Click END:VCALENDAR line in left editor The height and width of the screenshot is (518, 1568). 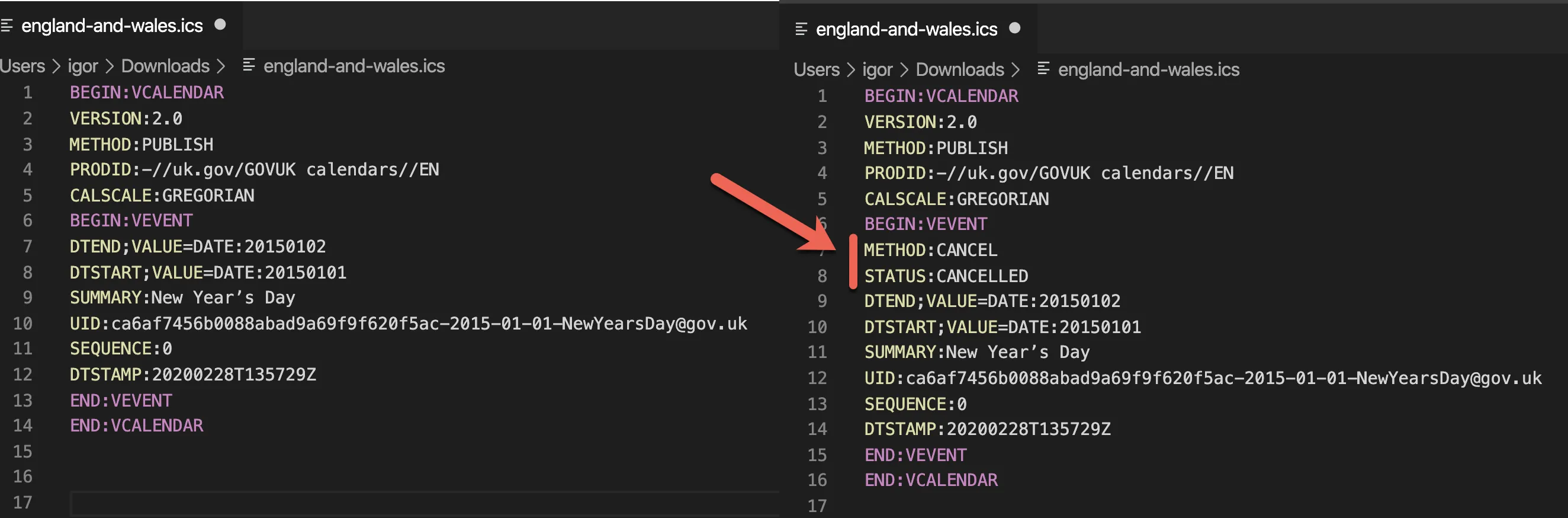(136, 426)
